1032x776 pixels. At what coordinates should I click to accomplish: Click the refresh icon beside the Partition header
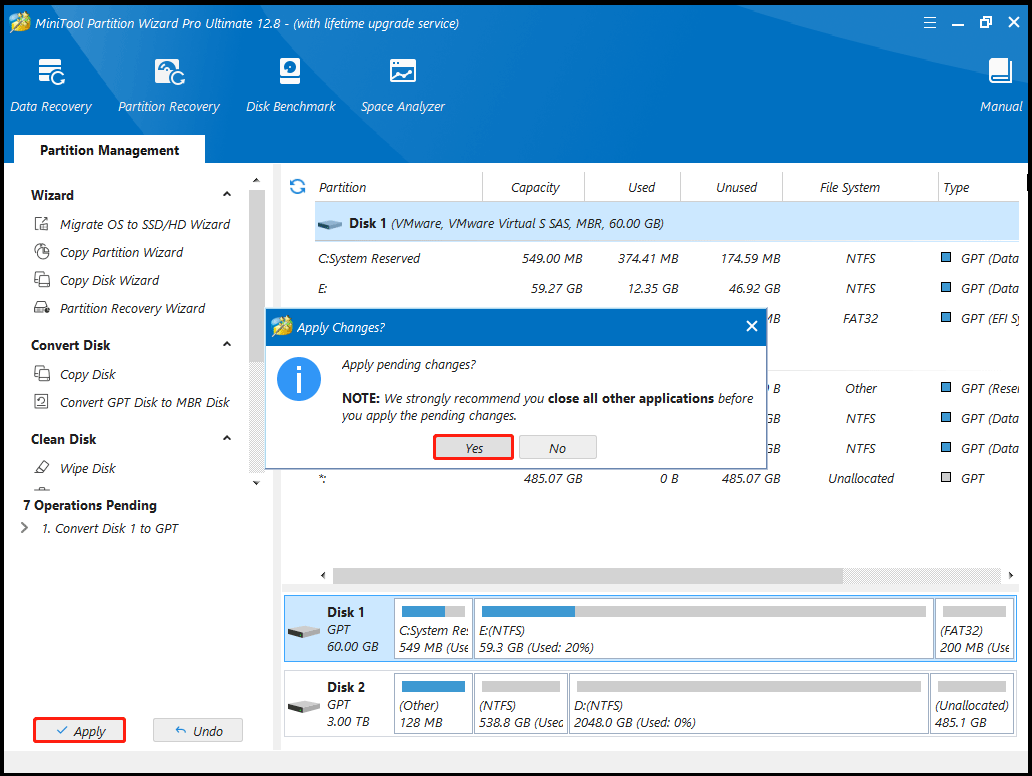point(297,187)
